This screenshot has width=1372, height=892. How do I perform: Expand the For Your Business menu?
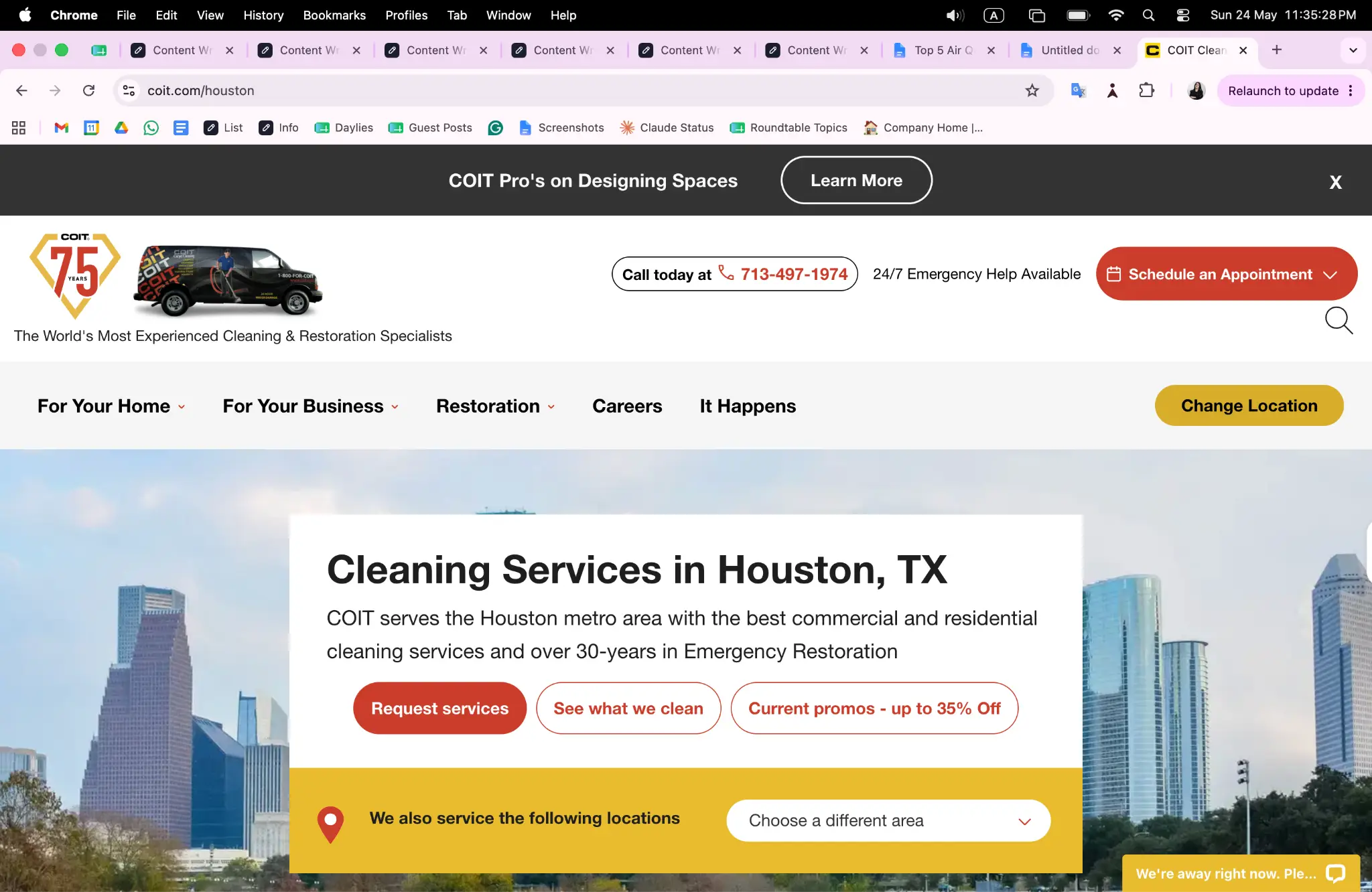(311, 406)
